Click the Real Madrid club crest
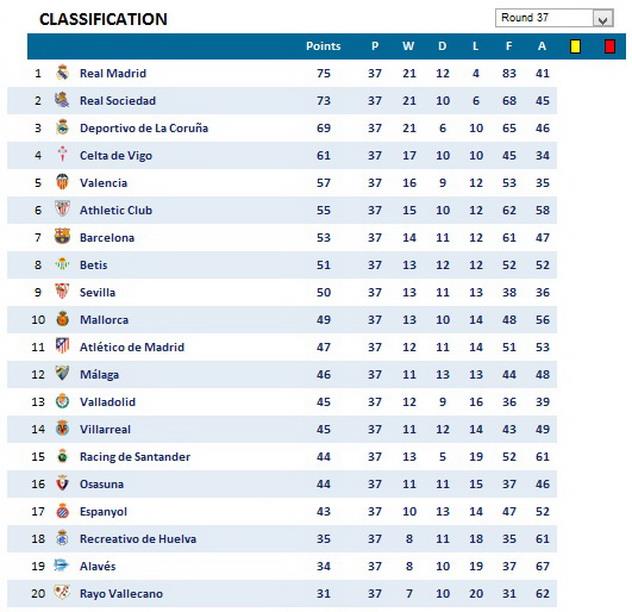This screenshot has width=632, height=612. (62, 73)
